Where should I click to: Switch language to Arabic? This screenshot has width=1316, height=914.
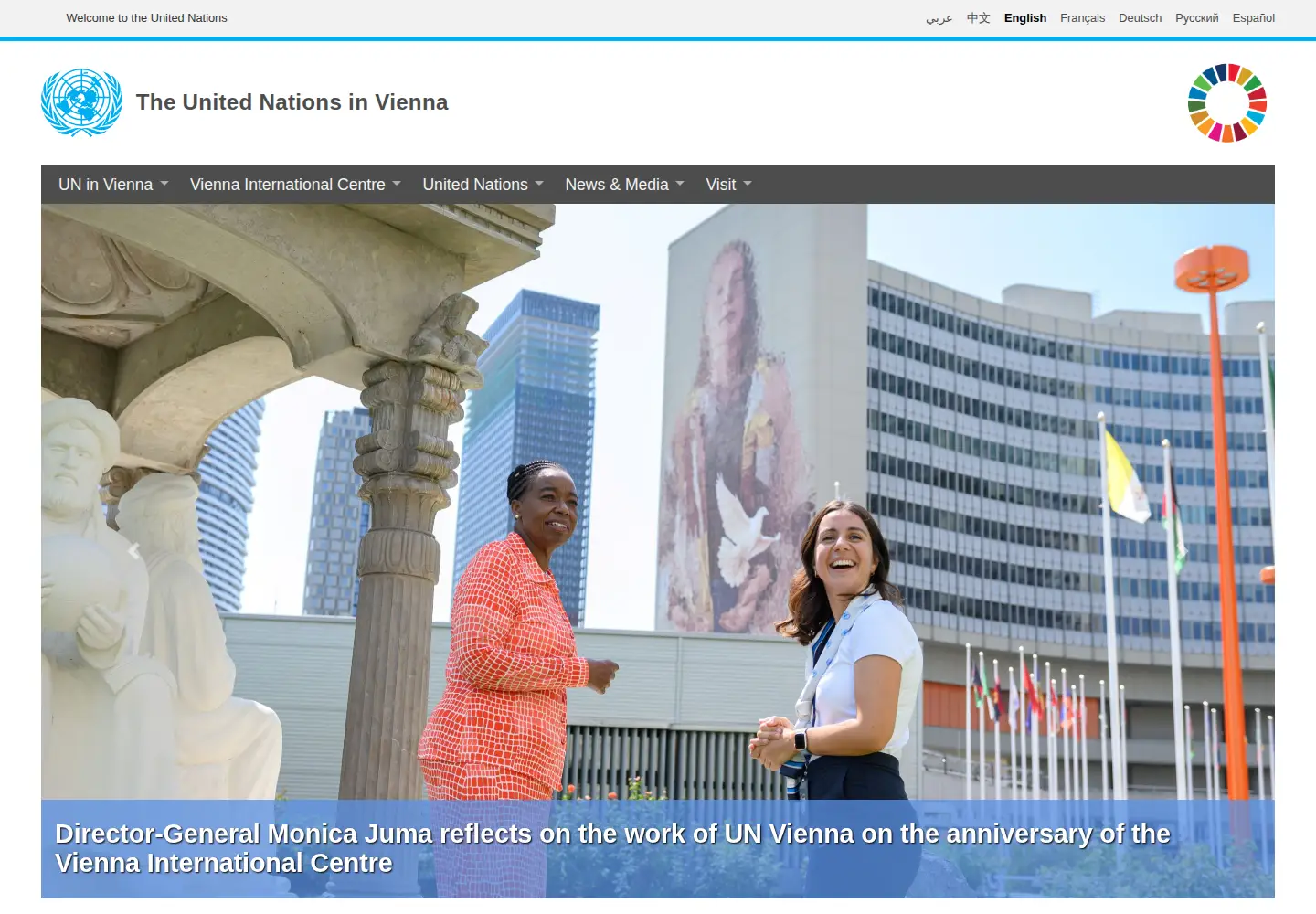[939, 18]
